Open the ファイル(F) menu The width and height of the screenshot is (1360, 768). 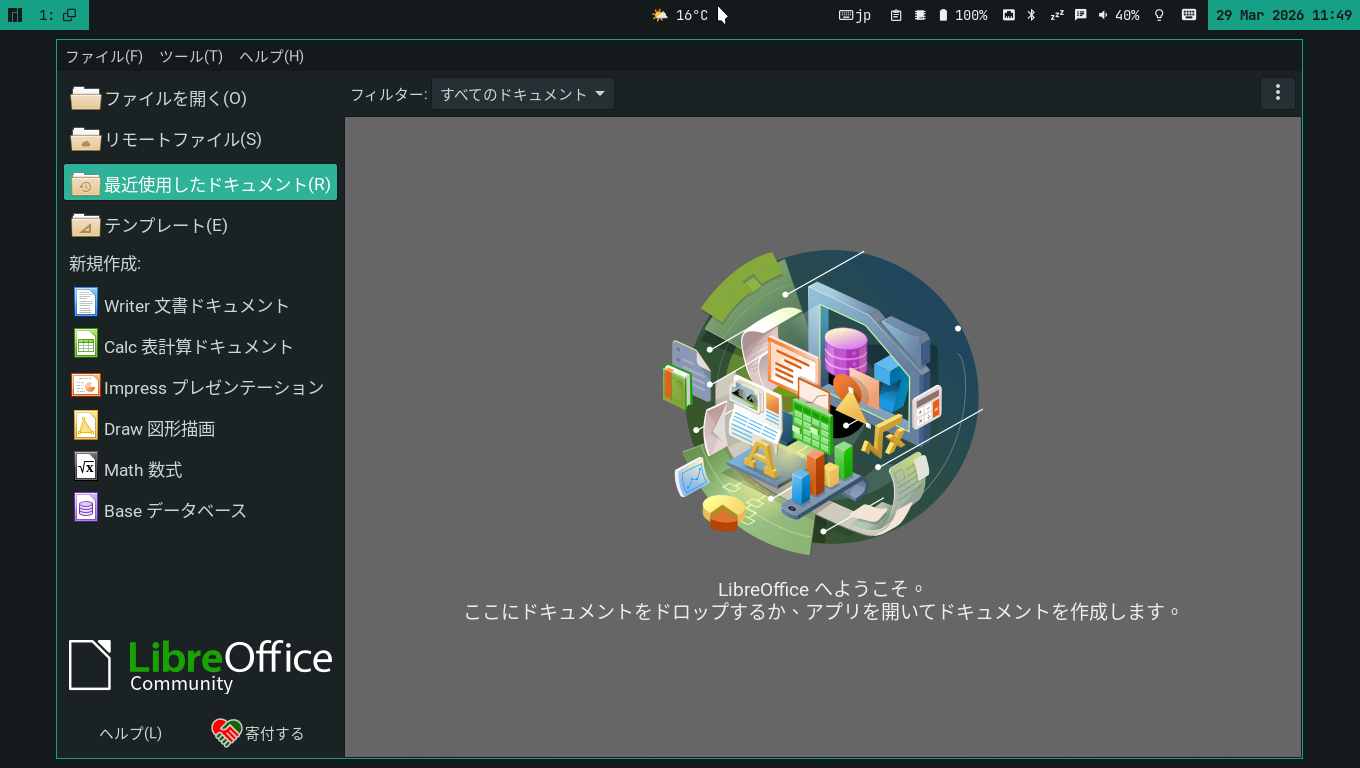tap(104, 56)
